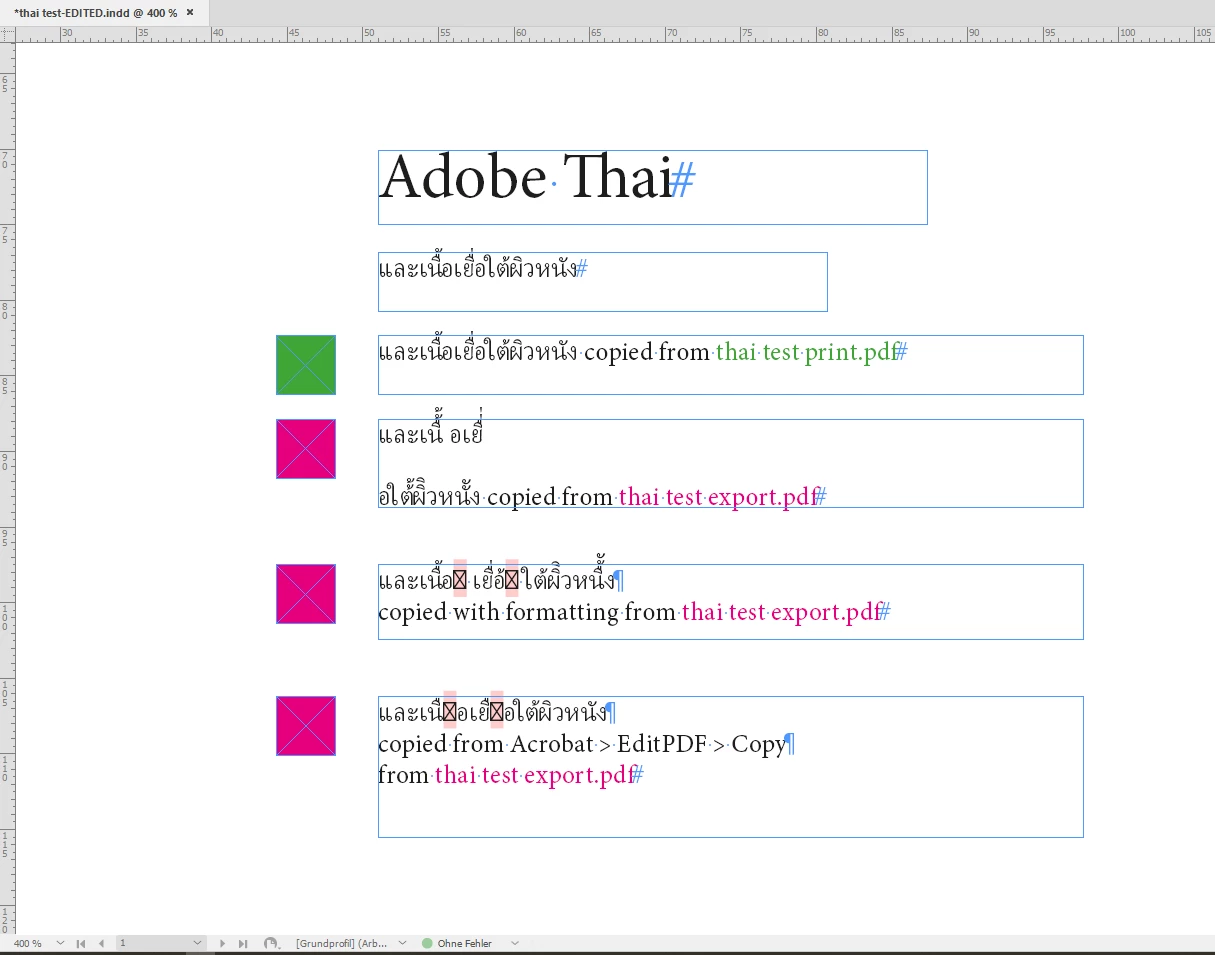The width and height of the screenshot is (1215, 955).
Task: Click the first missing-glyph box in the Acrobat frame
Action: pyautogui.click(x=450, y=712)
